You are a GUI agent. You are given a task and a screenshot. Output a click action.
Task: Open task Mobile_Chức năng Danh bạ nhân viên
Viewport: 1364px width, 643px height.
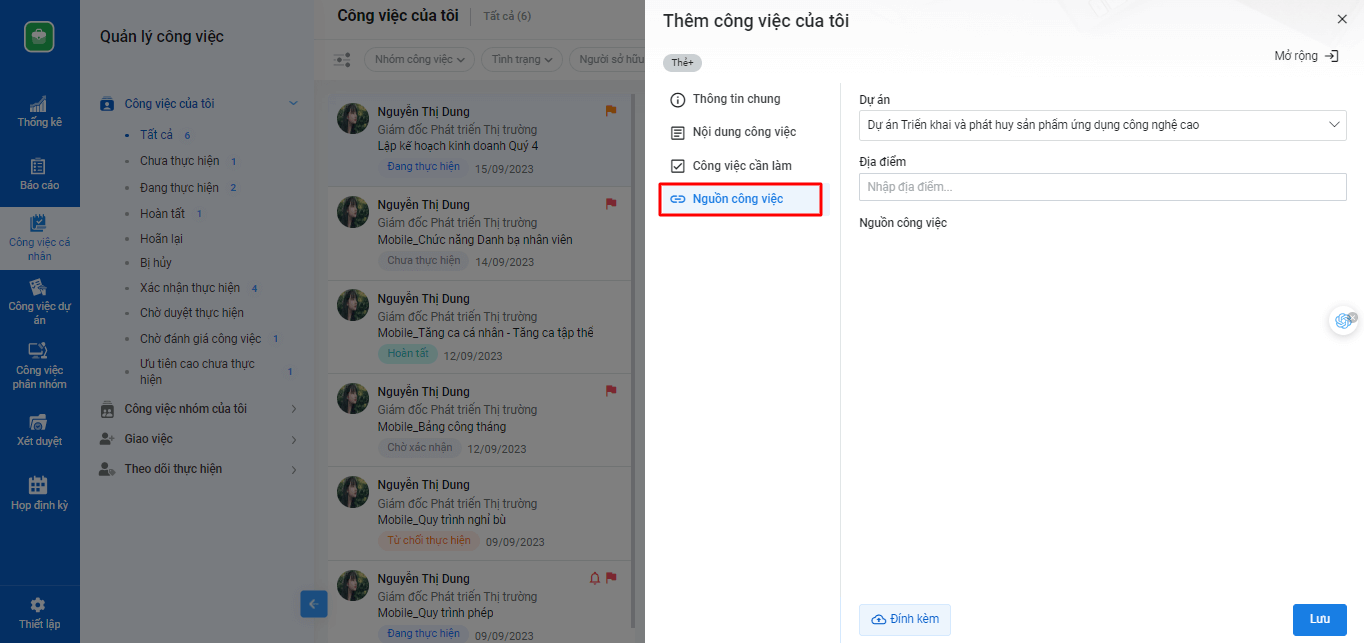tap(475, 240)
